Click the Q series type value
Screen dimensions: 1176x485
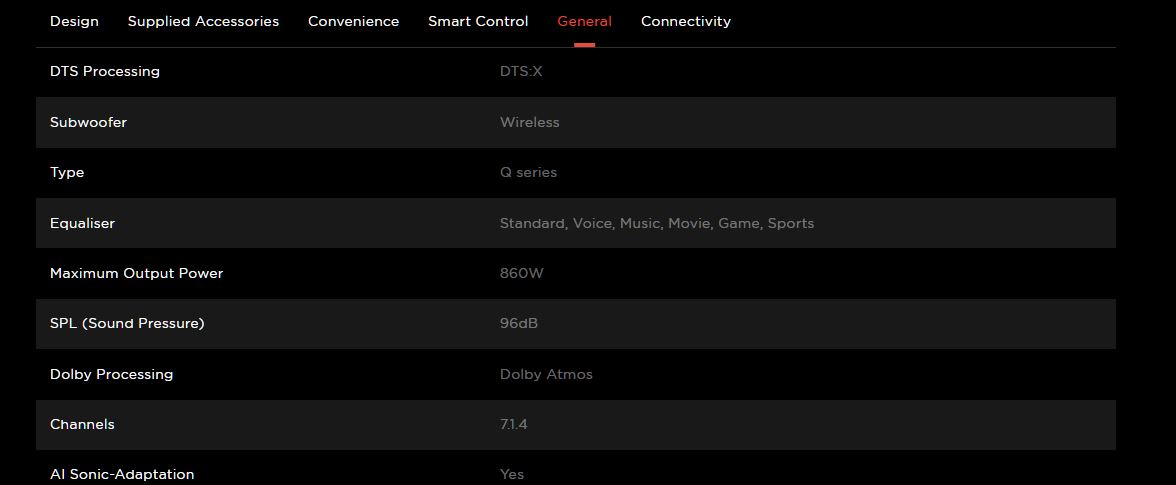(528, 172)
